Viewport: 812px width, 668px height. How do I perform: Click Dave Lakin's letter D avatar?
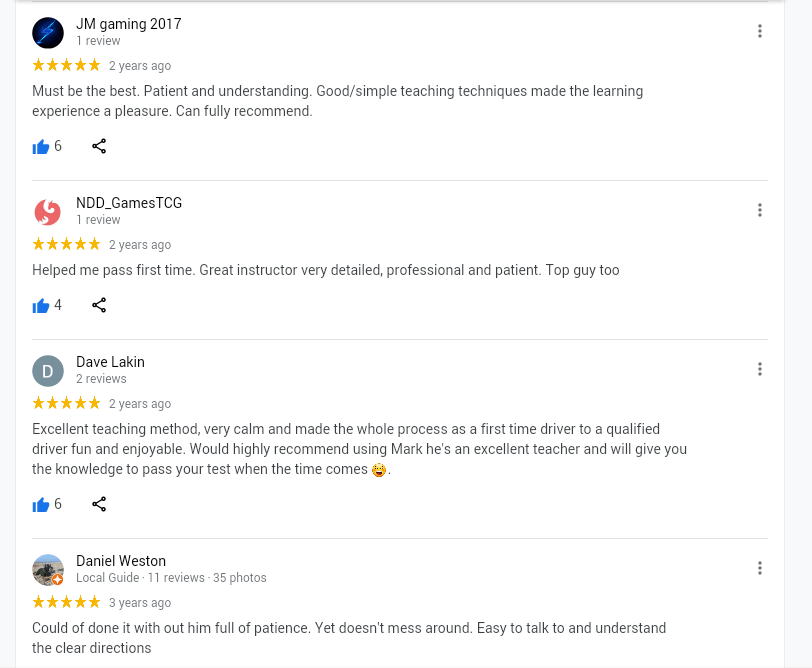point(48,371)
